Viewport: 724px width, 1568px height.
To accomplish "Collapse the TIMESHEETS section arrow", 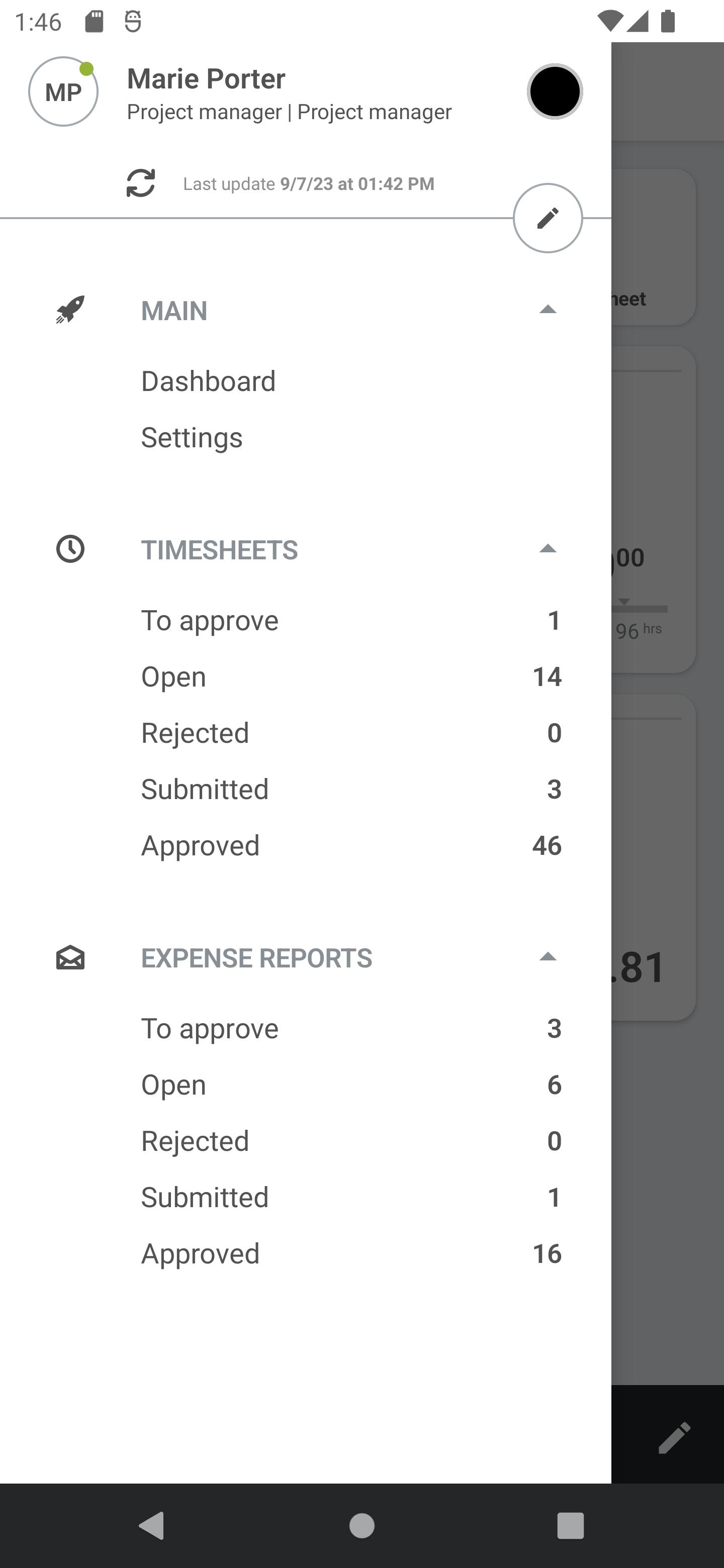I will point(548,549).
